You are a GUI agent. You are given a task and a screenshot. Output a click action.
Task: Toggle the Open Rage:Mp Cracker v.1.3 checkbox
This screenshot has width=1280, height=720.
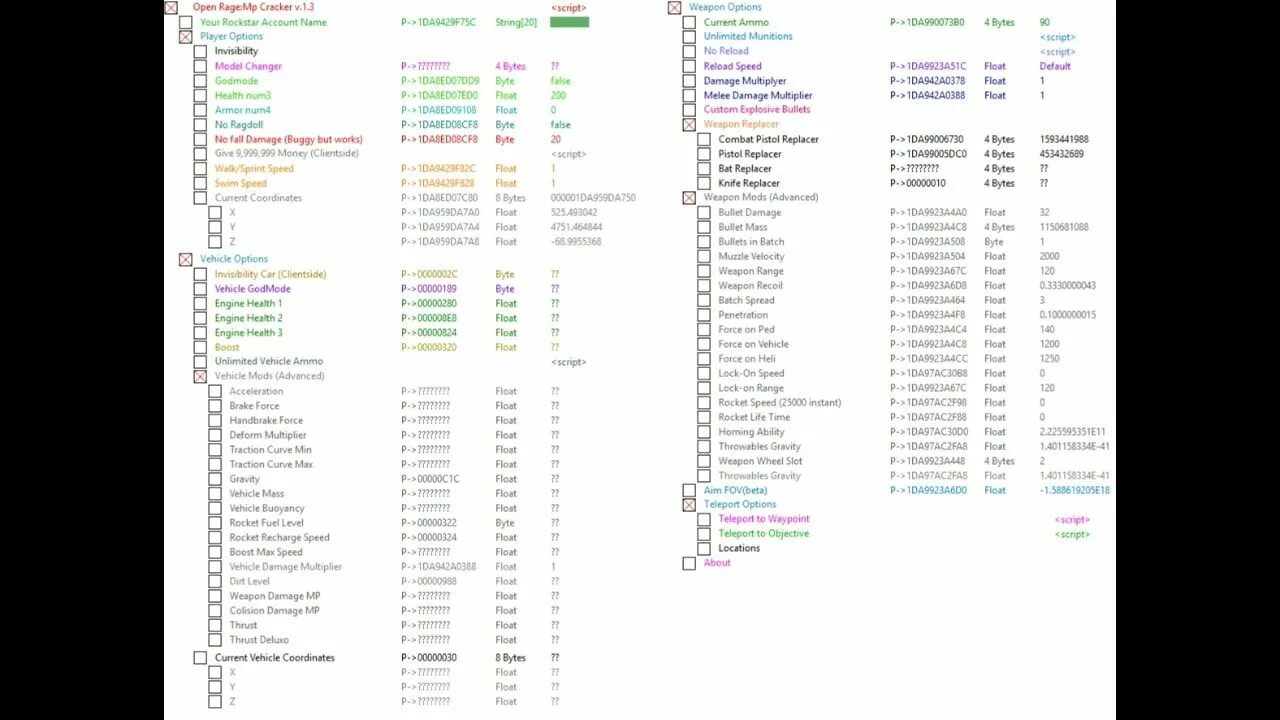pyautogui.click(x=171, y=7)
